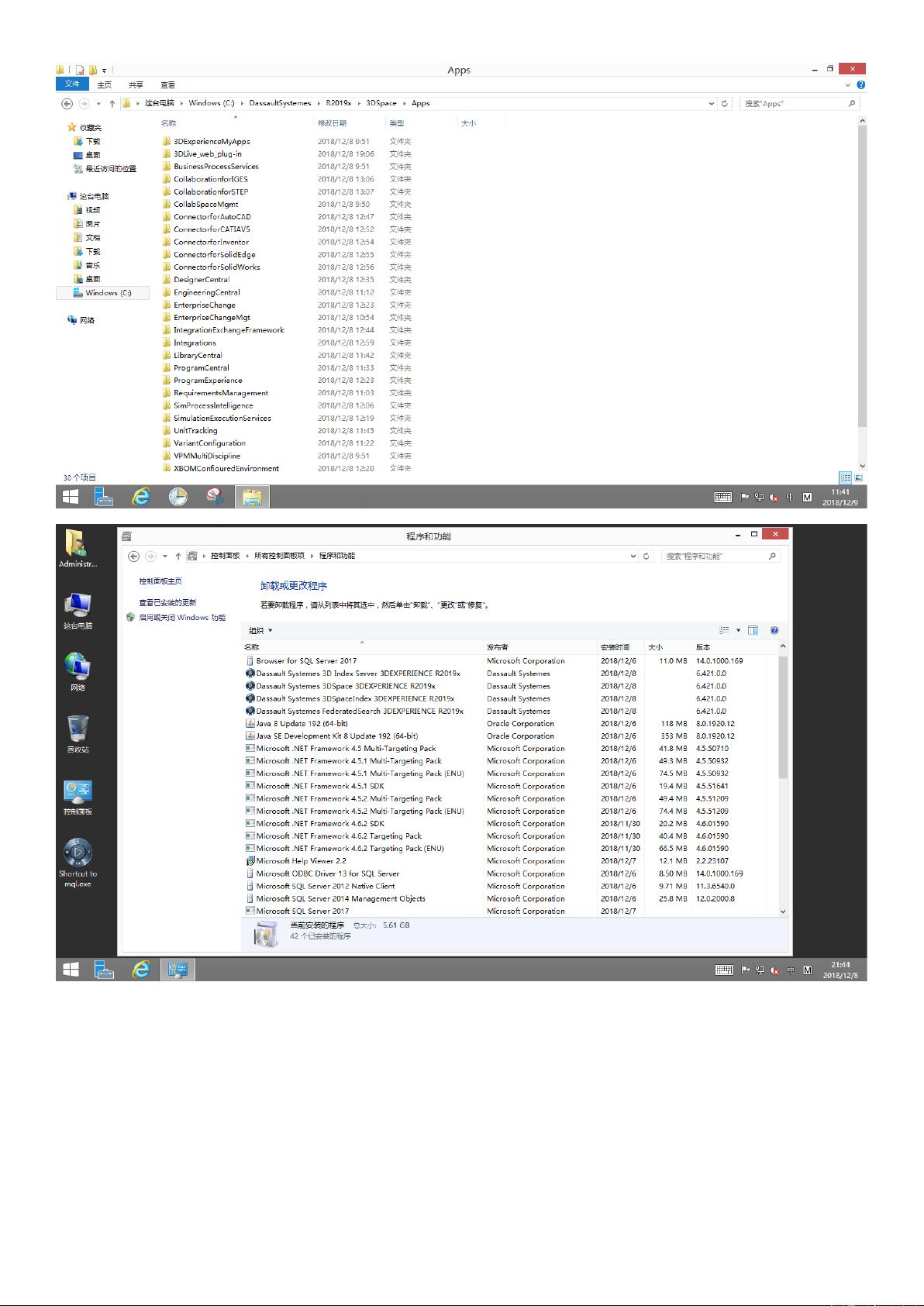Screen dimensions: 924x1306
Task: Click Programs and Features list scrollbar down arrow
Action: 782,911
